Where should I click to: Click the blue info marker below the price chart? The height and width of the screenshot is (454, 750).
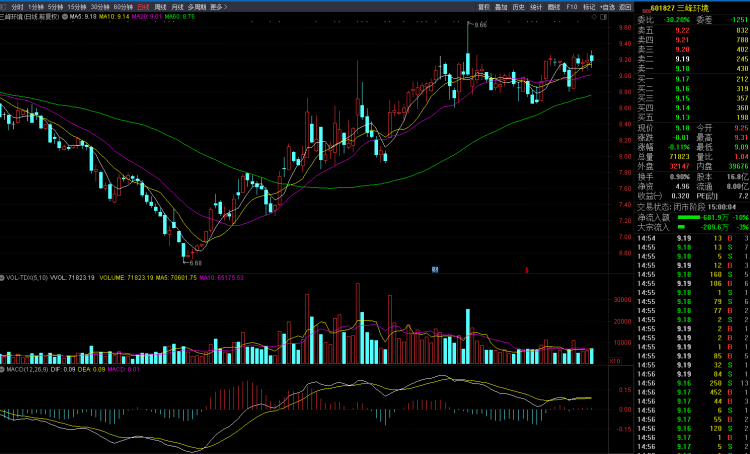(x=435, y=268)
